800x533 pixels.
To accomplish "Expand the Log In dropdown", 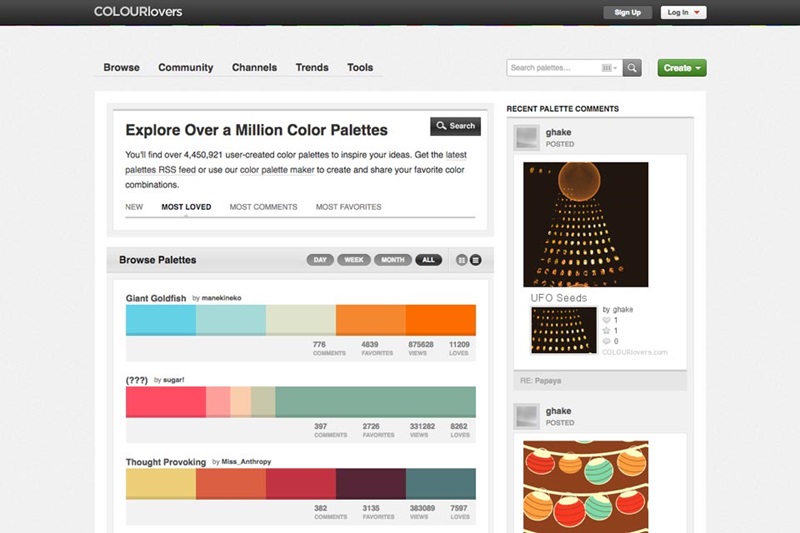I will point(684,12).
